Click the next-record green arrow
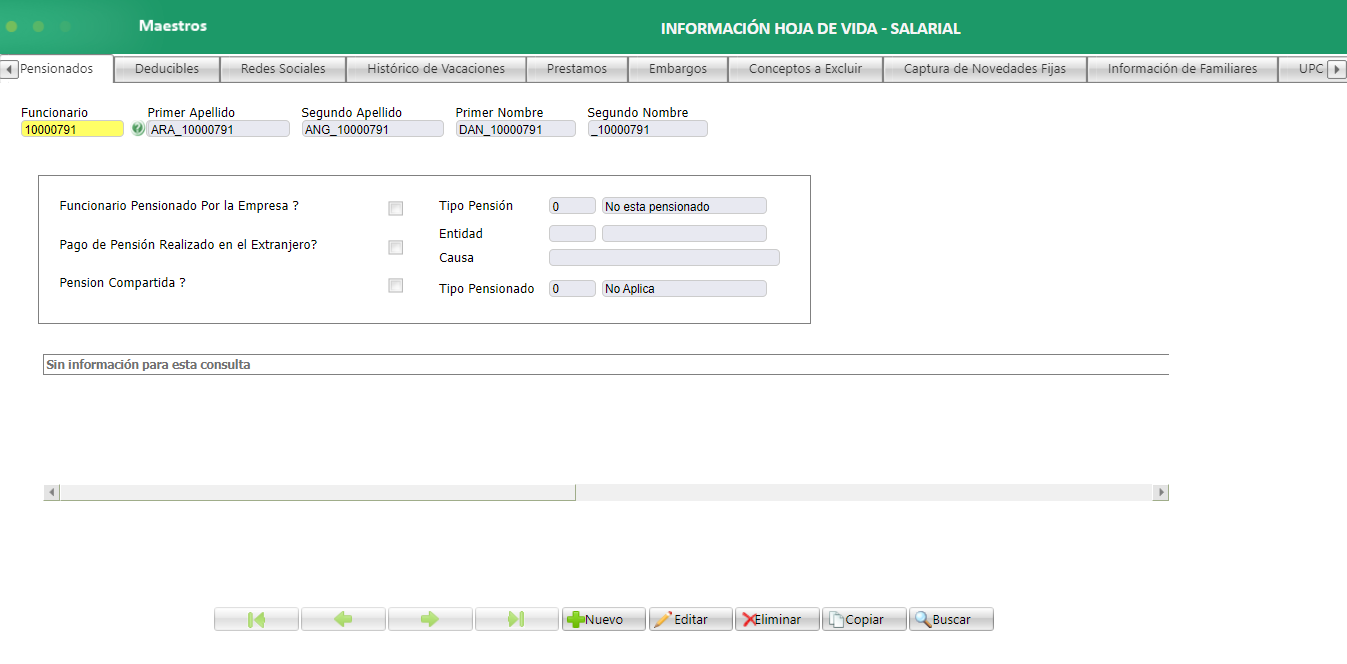Viewport: 1347px width, 664px height. coord(430,618)
